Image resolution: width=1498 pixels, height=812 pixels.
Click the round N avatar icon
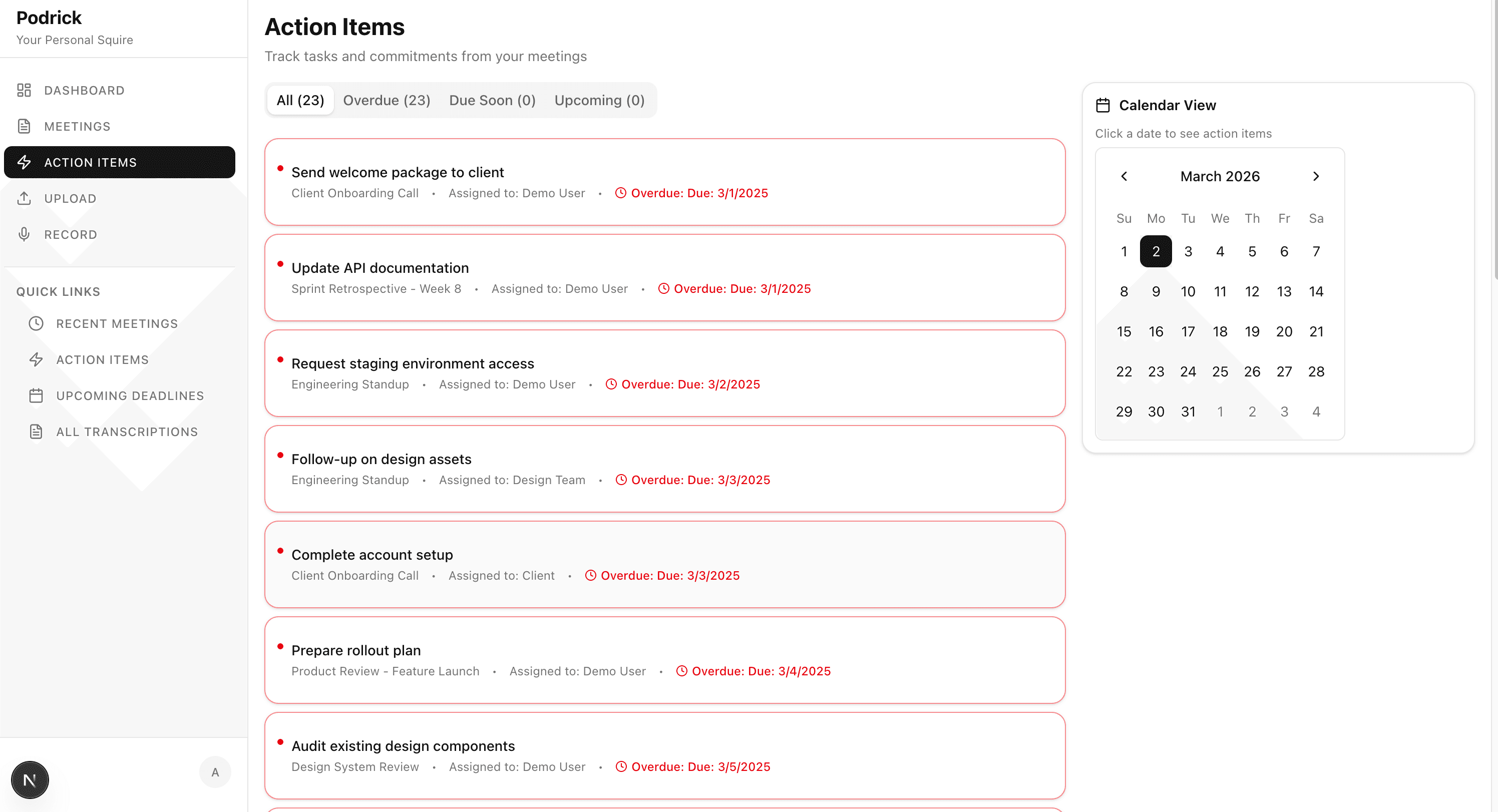click(x=30, y=779)
